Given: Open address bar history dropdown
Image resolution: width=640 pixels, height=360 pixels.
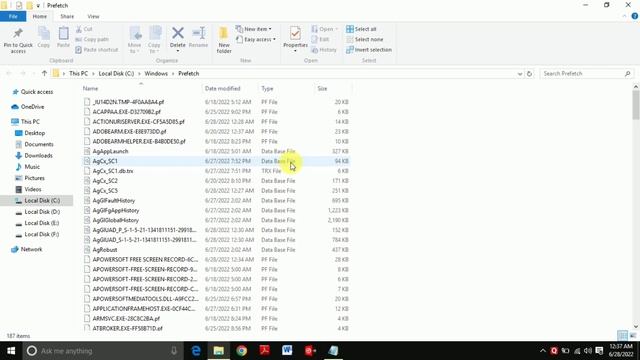Looking at the screenshot, I should point(520,74).
